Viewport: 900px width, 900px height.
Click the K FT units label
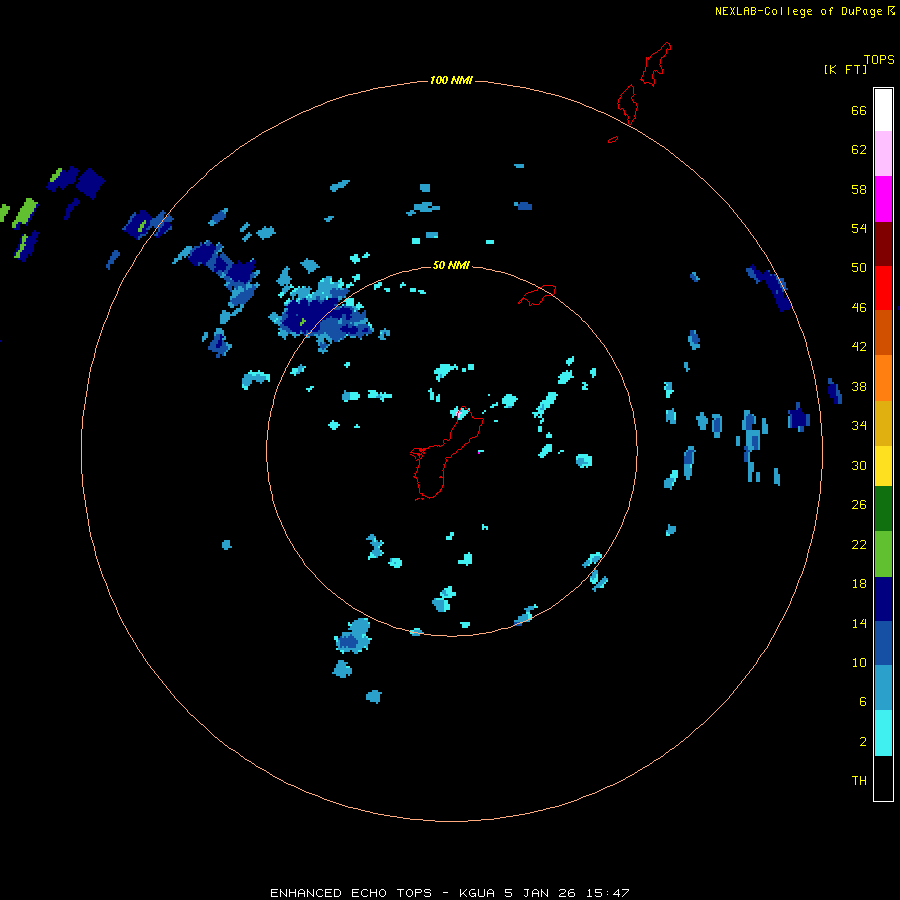[x=845, y=69]
